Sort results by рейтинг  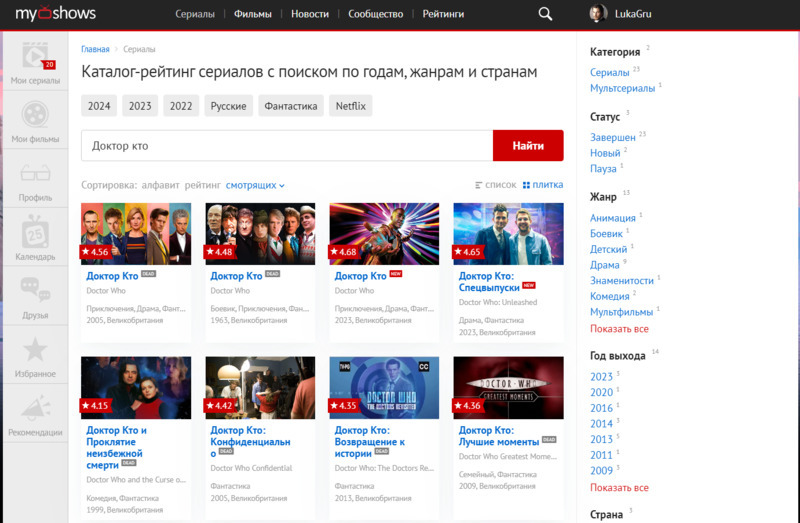(x=203, y=185)
